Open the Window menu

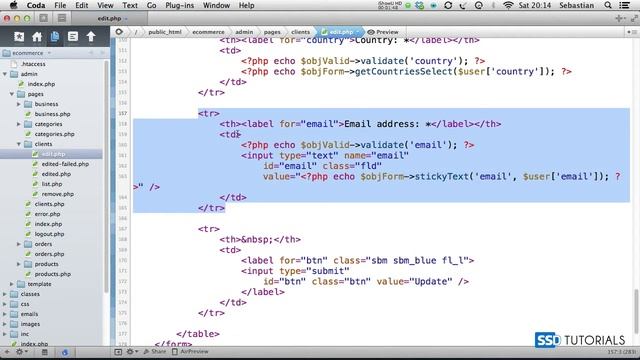coord(216,5)
